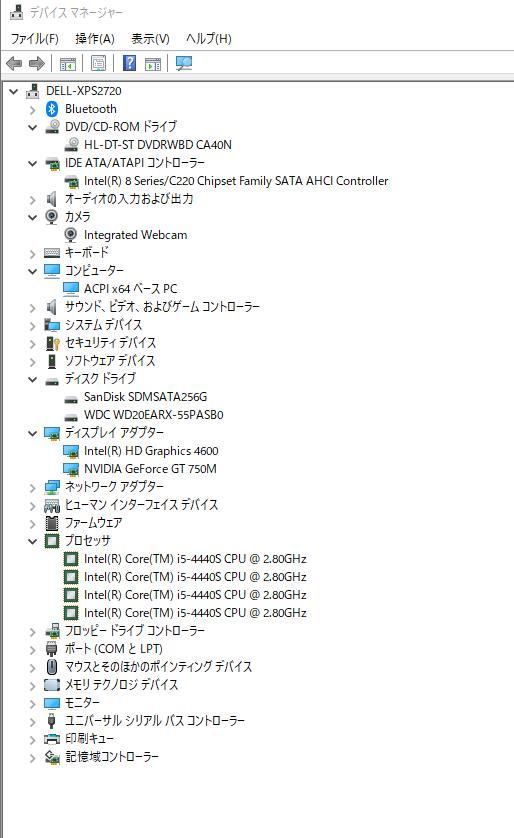Open the ファイル(F) menu
514x838 pixels.
pyautogui.click(x=34, y=38)
